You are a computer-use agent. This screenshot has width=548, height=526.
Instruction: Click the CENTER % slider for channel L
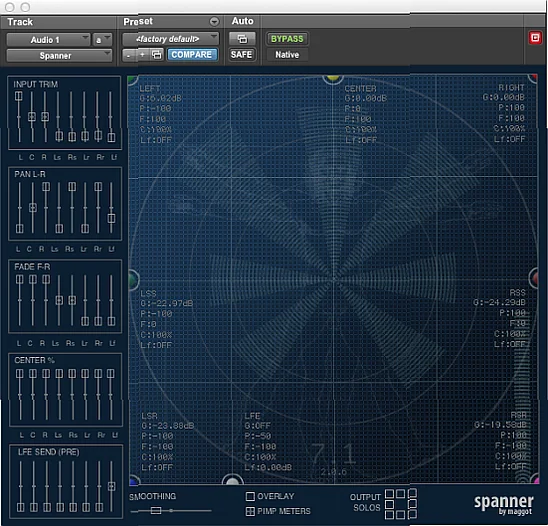click(20, 374)
